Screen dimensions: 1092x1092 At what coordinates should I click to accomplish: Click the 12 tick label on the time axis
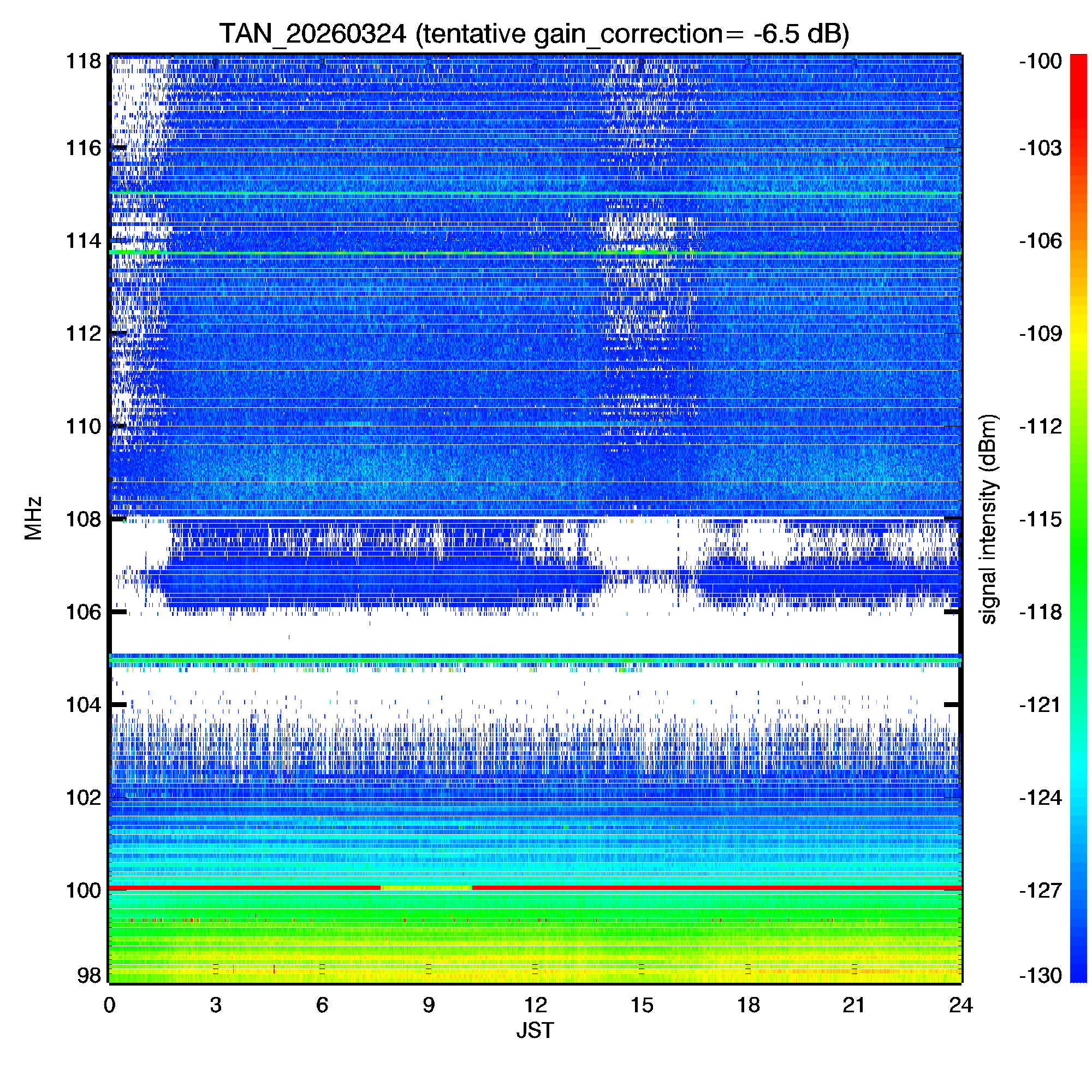(x=535, y=1005)
